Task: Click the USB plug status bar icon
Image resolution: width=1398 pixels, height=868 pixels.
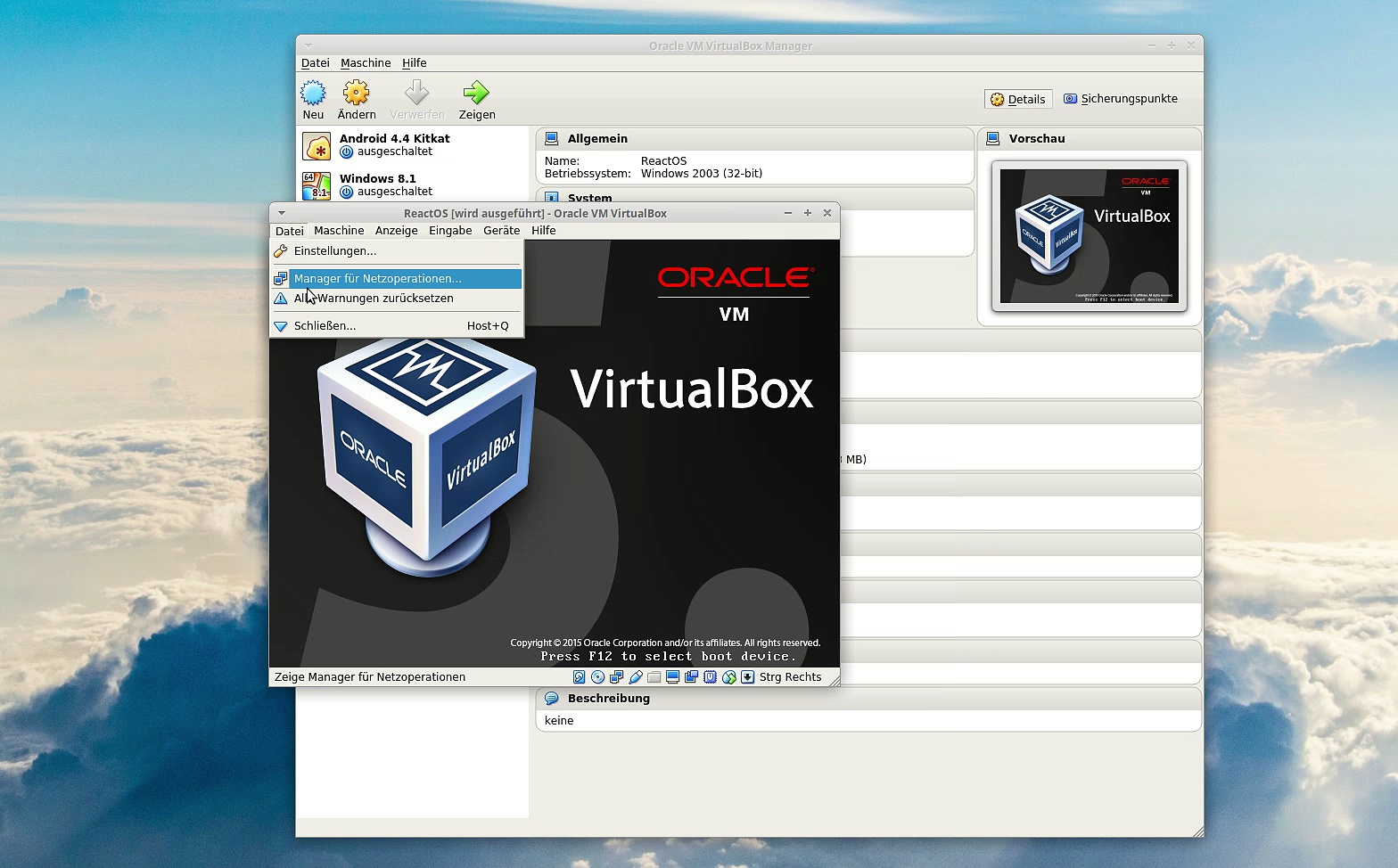Action: 636,677
